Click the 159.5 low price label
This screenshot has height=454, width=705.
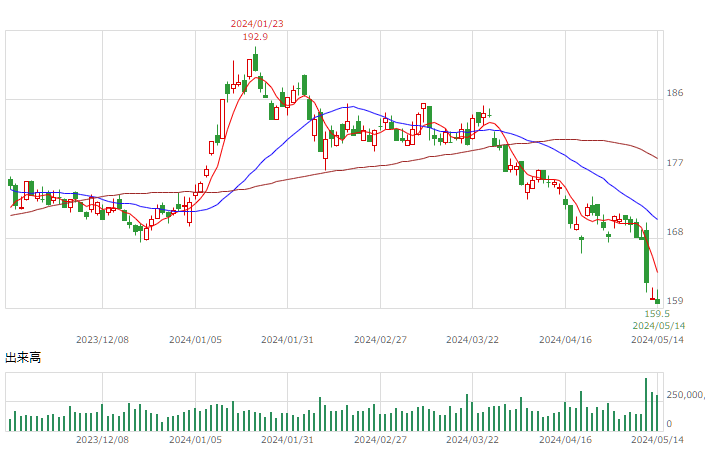(657, 314)
